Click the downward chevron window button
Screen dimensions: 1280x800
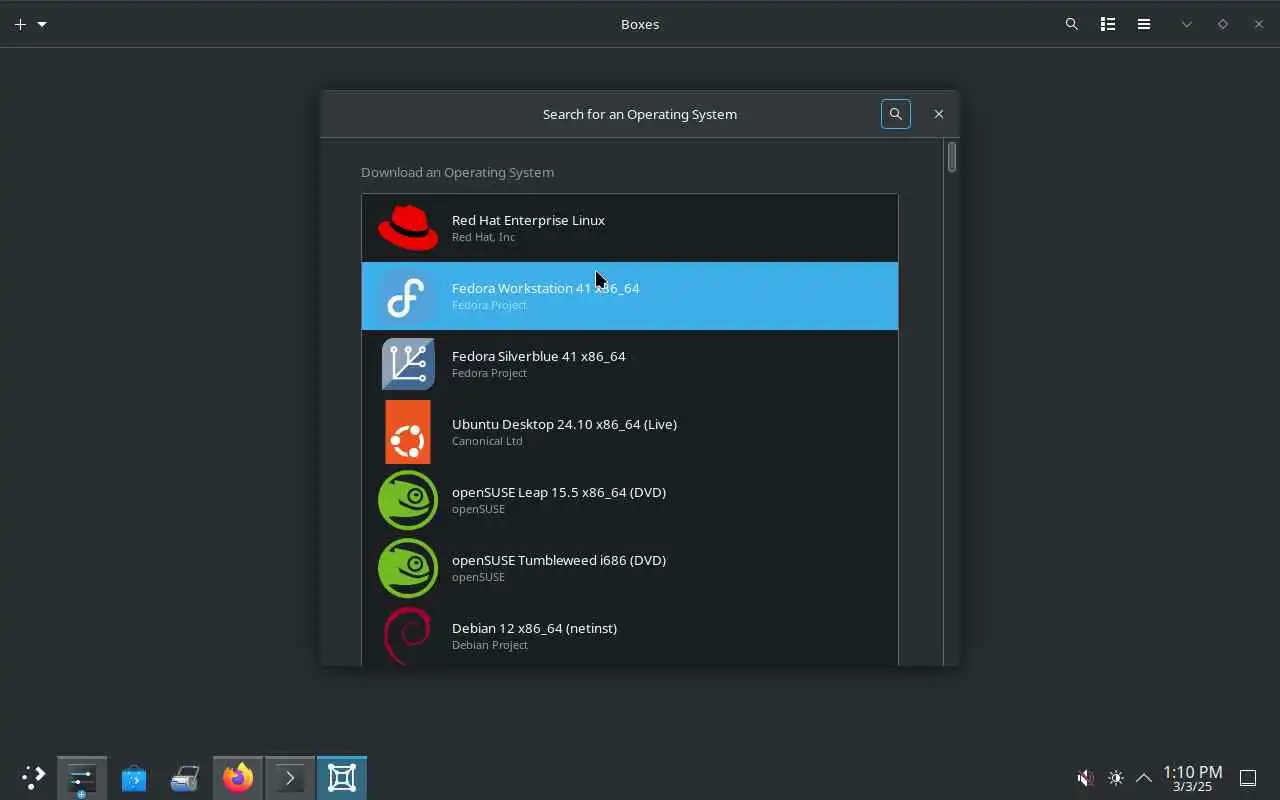pyautogui.click(x=1187, y=24)
